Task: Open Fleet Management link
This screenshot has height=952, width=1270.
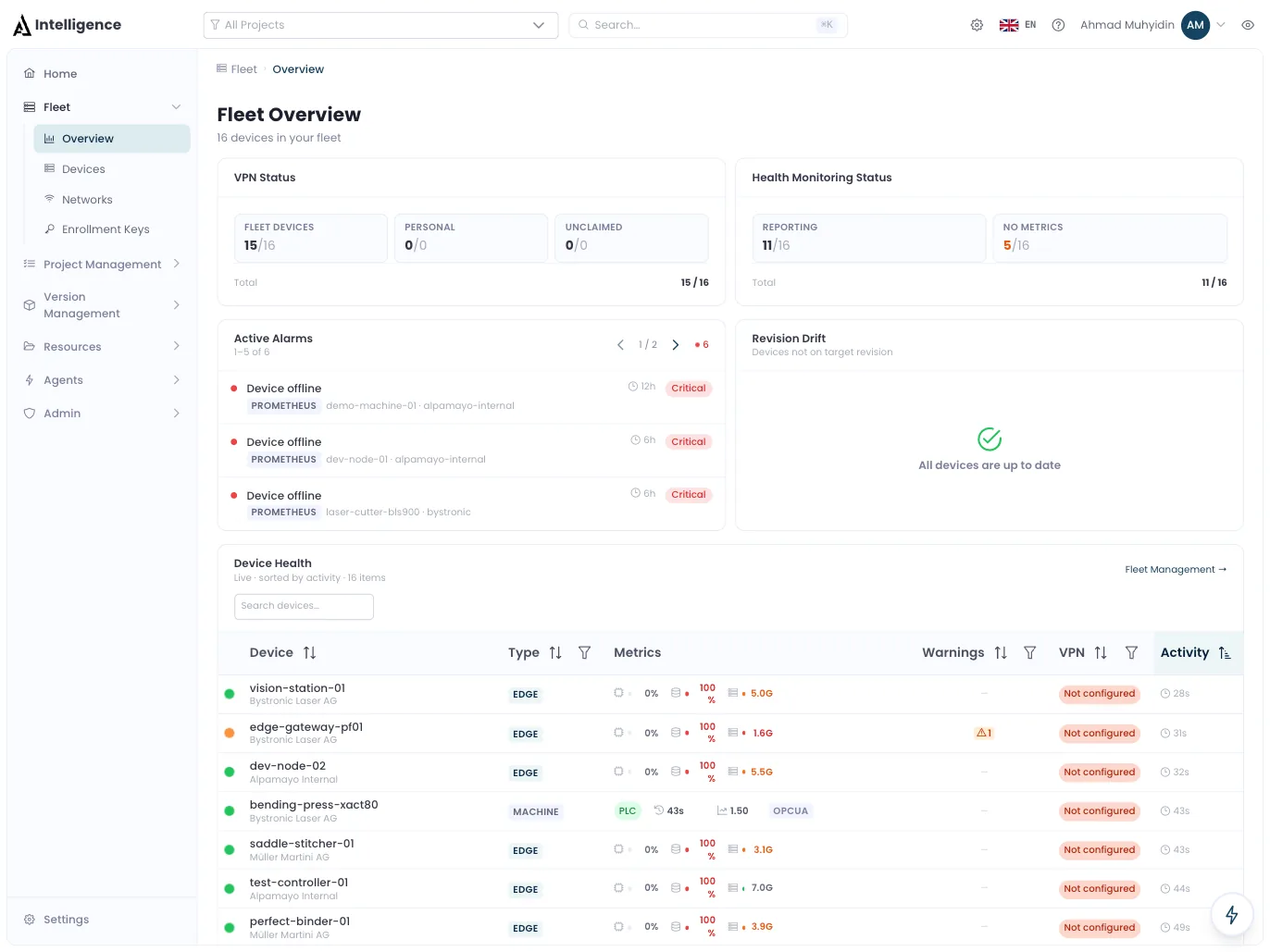Action: [1176, 570]
